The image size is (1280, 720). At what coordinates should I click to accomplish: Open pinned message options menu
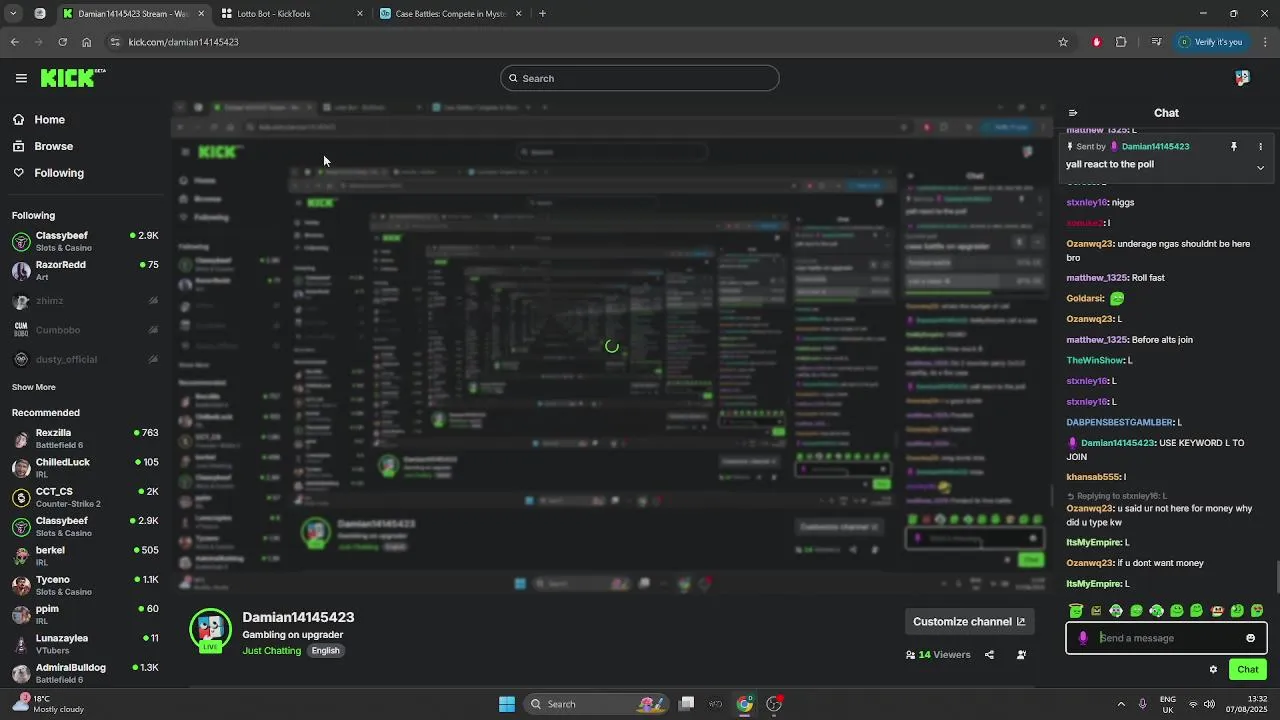point(1260,146)
